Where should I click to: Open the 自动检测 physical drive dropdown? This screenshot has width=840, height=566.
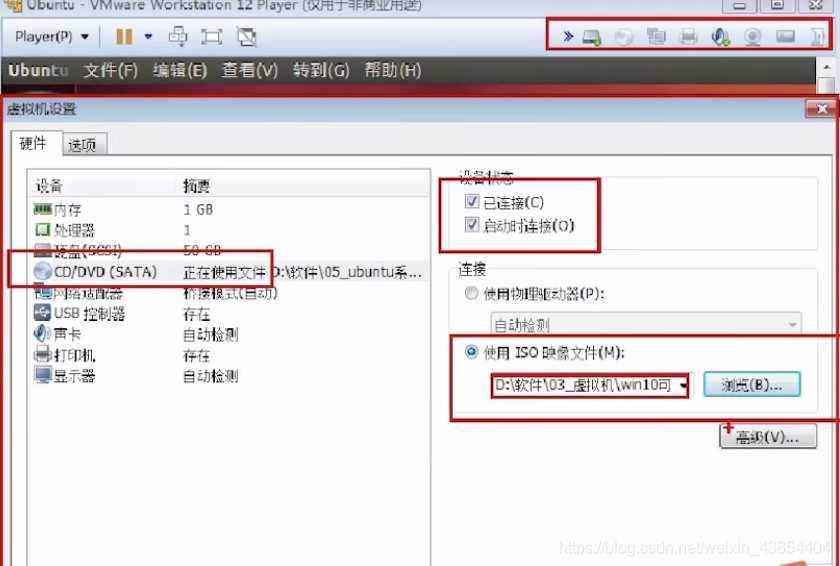tap(646, 324)
